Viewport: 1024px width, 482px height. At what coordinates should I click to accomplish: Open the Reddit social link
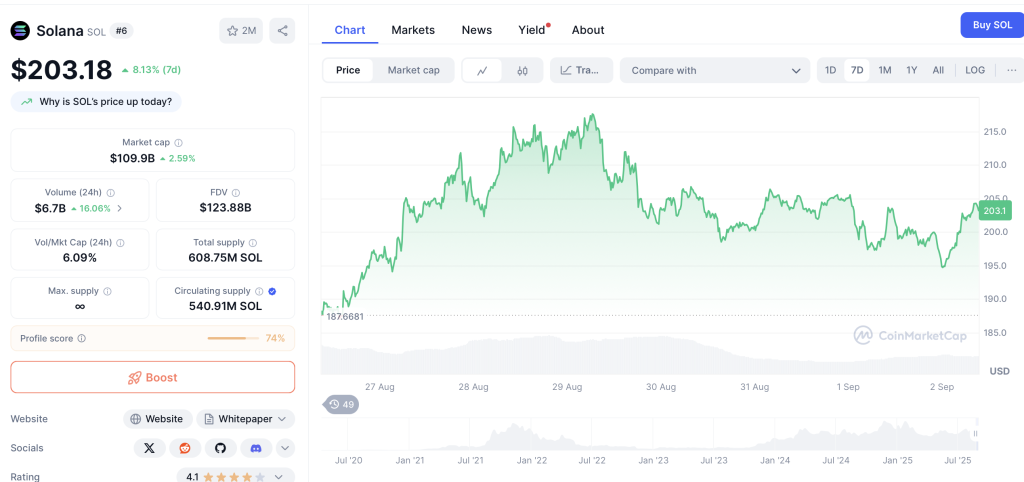click(x=185, y=448)
